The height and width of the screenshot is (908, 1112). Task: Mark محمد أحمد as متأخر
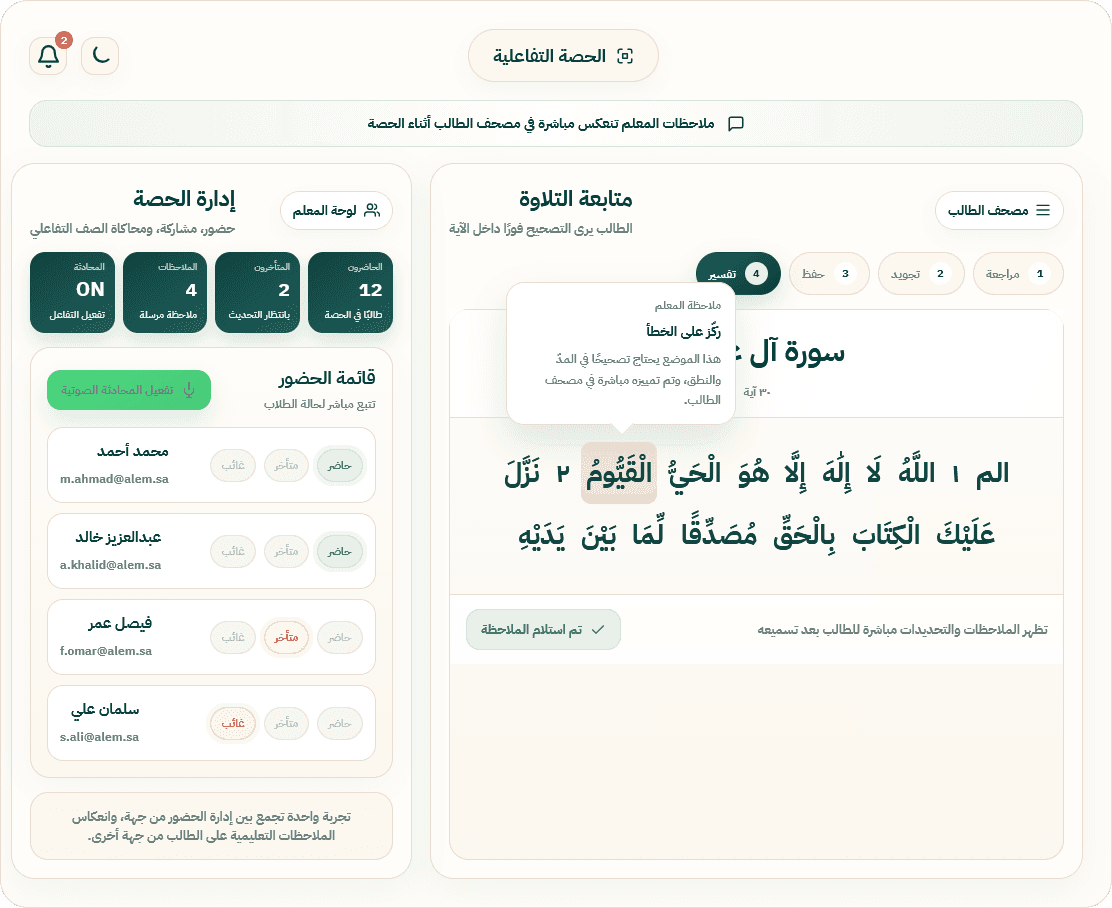(287, 465)
